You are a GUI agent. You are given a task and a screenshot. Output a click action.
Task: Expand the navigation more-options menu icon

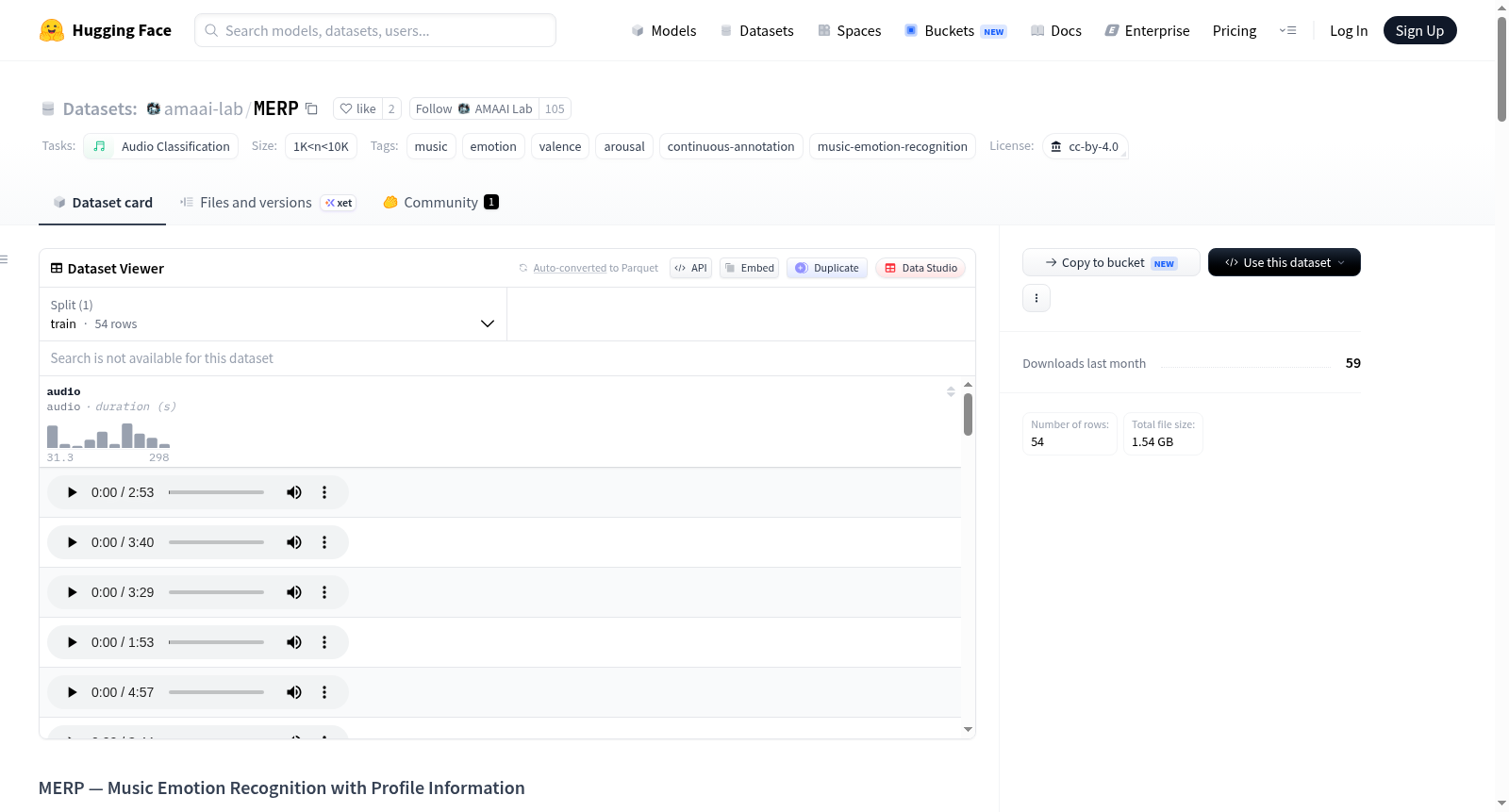(x=1287, y=30)
